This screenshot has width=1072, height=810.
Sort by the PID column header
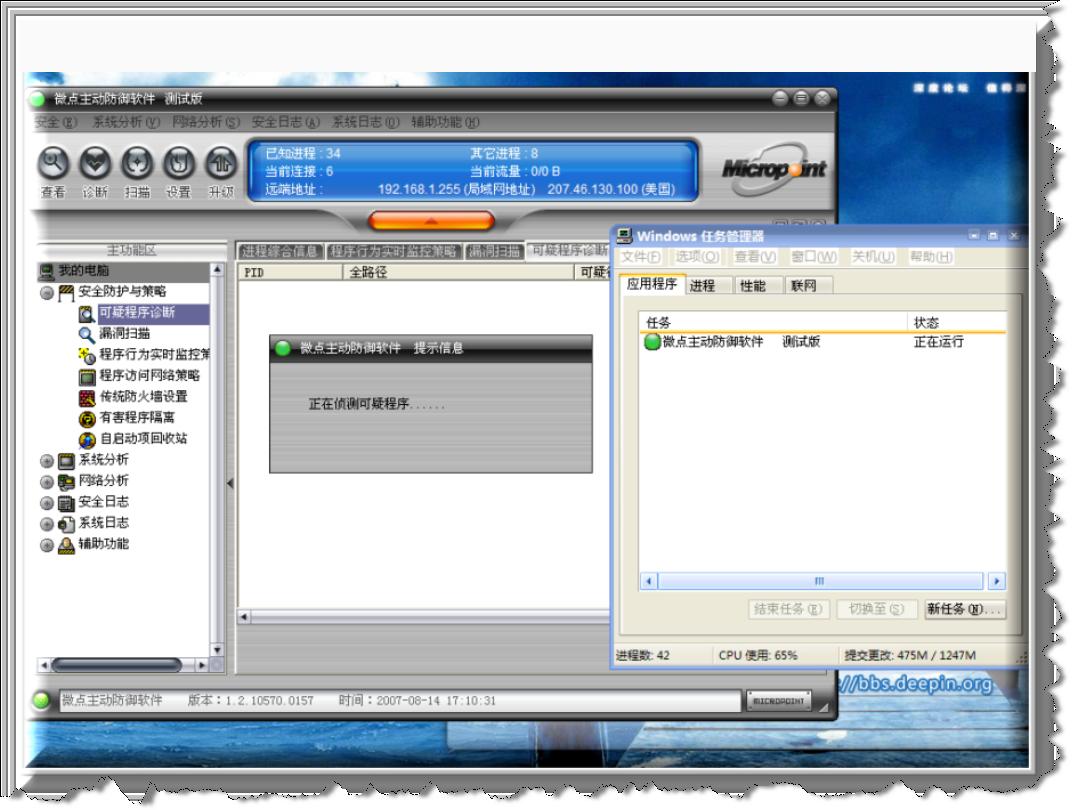coord(290,272)
